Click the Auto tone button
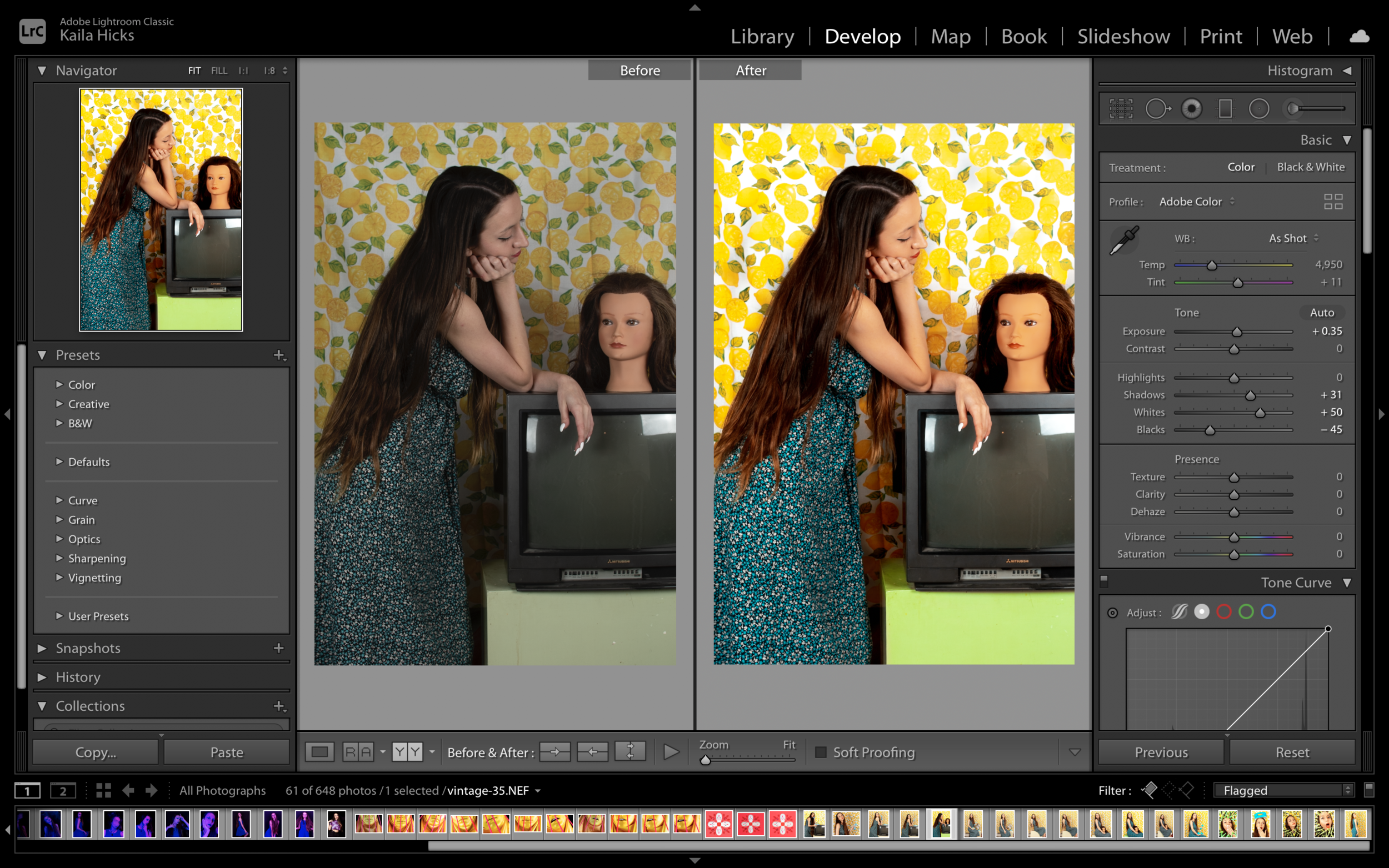 tap(1321, 312)
